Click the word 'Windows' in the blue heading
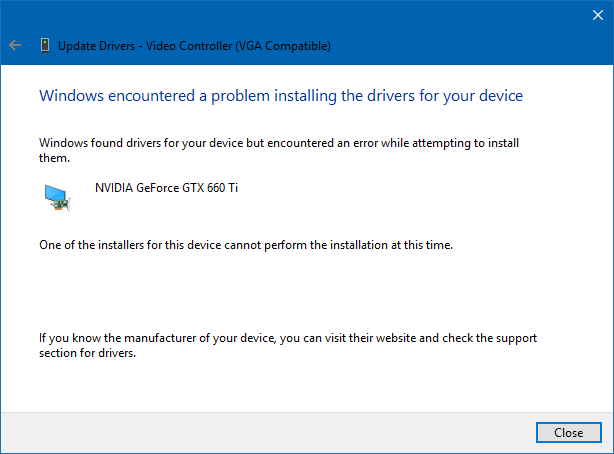The width and height of the screenshot is (614, 454). (x=71, y=96)
